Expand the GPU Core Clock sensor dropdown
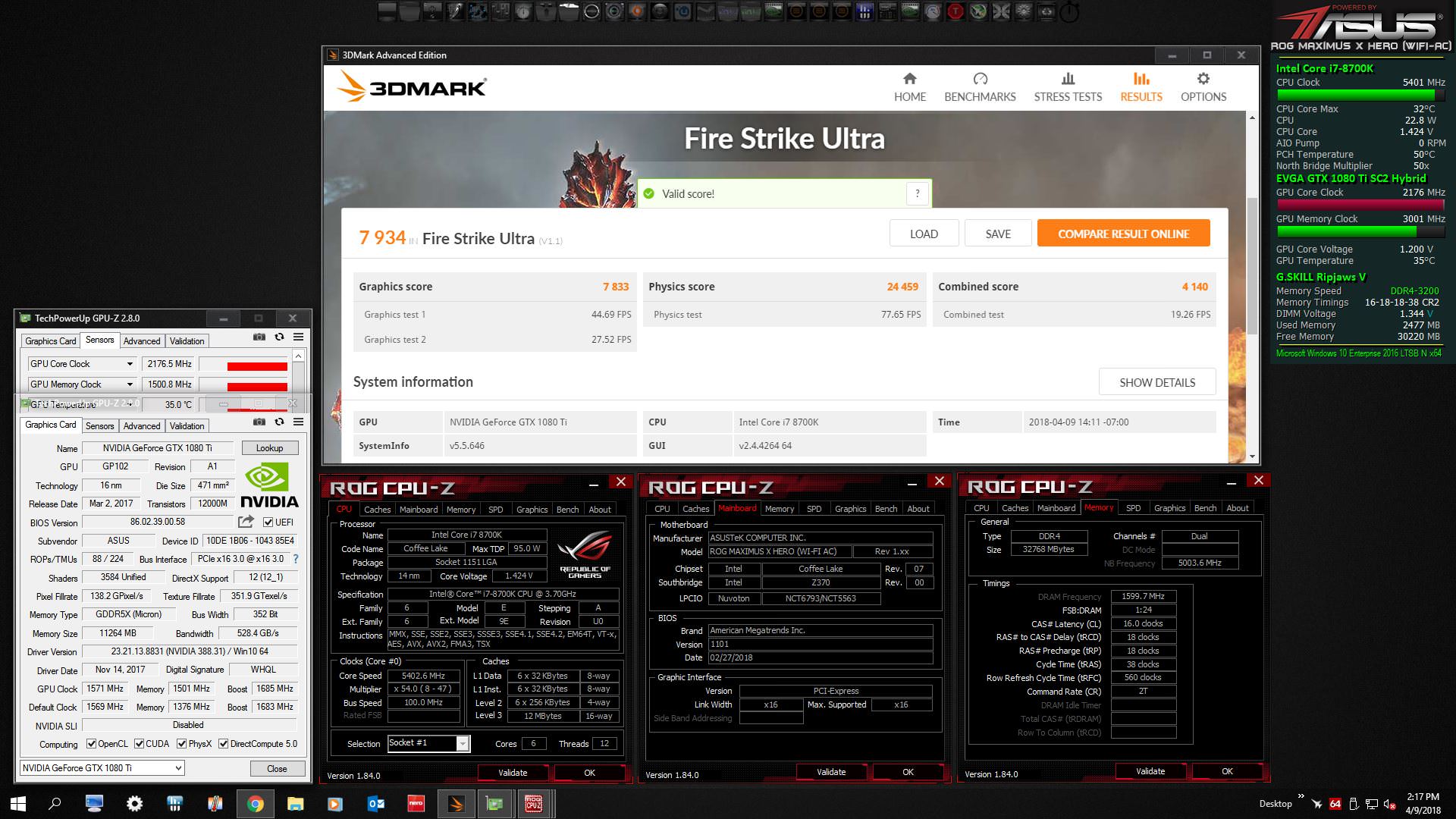 point(130,364)
